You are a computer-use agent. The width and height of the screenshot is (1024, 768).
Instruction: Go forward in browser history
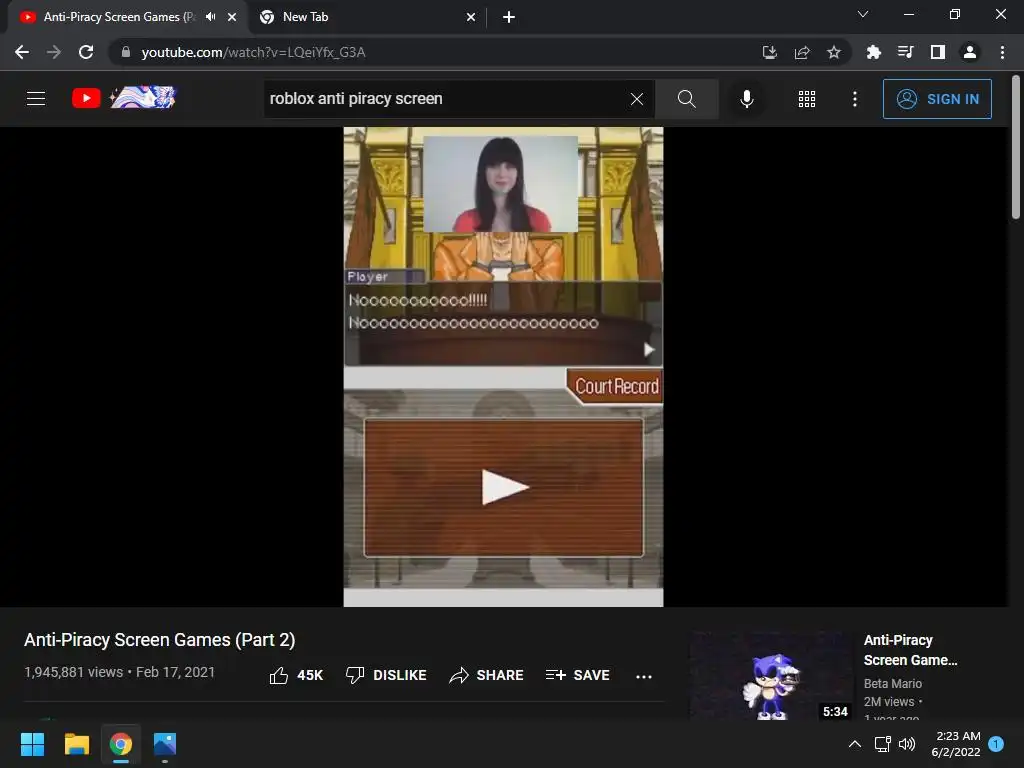54,52
